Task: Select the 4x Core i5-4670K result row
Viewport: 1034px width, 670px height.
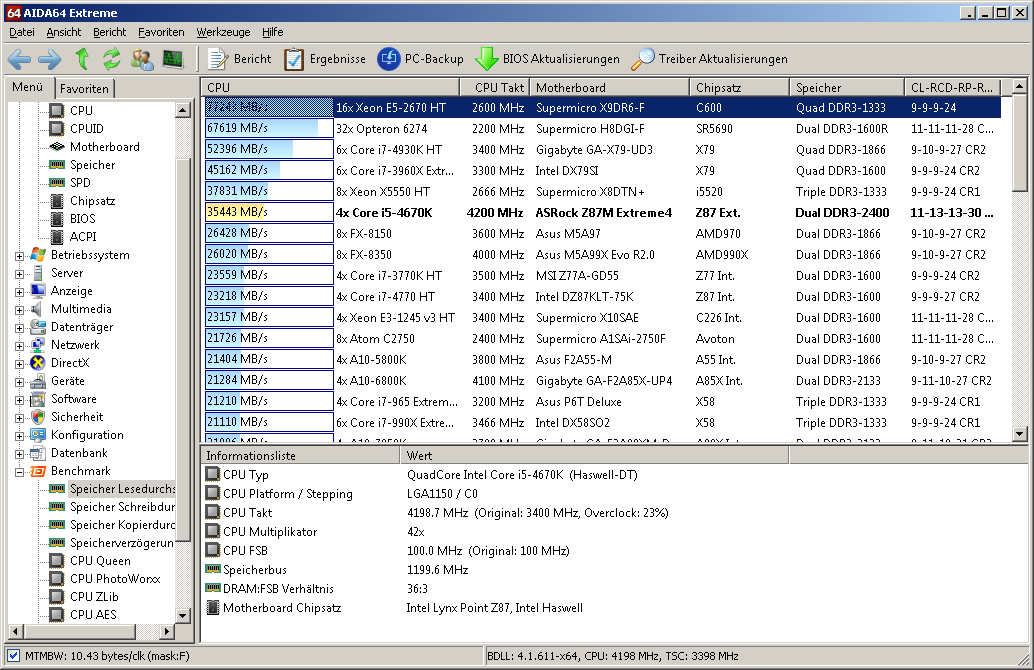Action: [603, 212]
